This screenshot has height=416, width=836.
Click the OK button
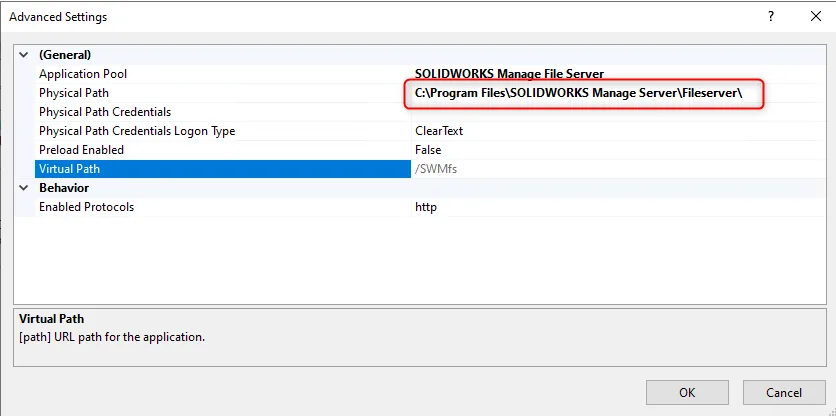[x=687, y=393]
